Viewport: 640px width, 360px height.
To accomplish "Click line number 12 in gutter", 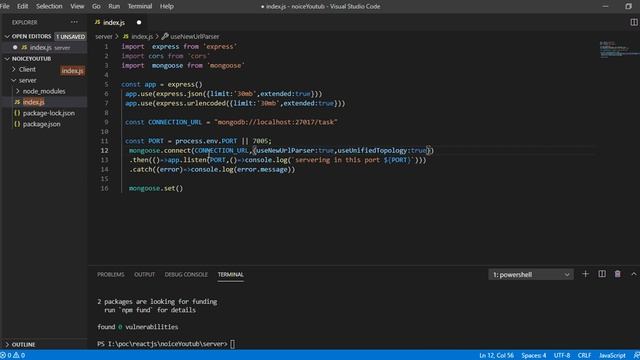I will (x=104, y=151).
